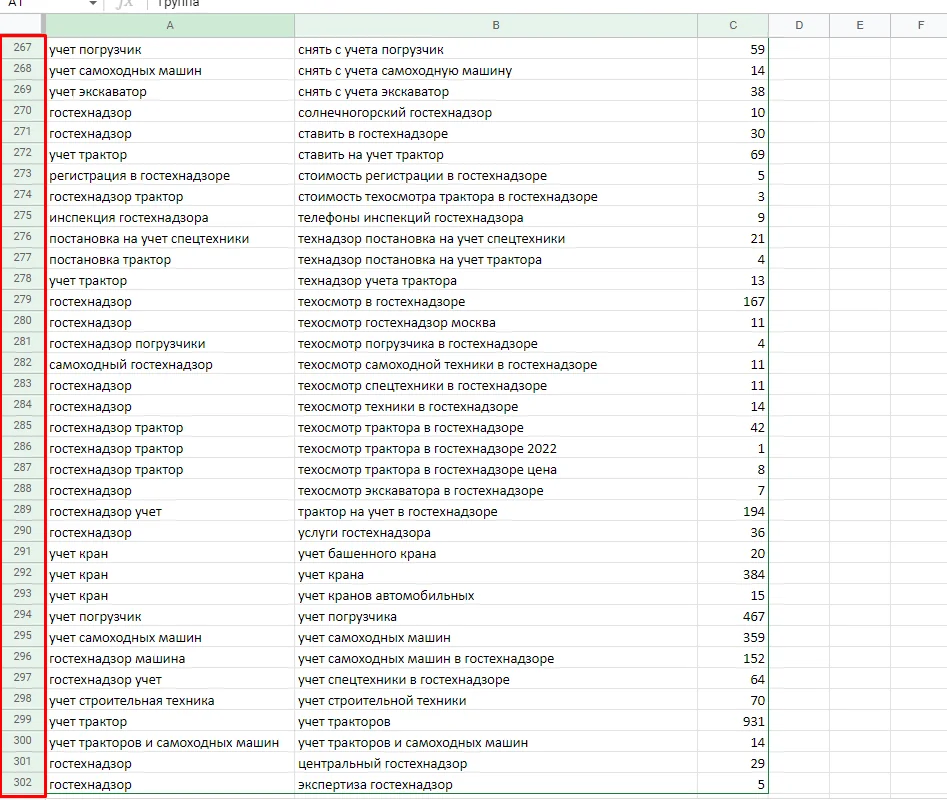
Task: Click value 359 in column C
Action: 733,638
